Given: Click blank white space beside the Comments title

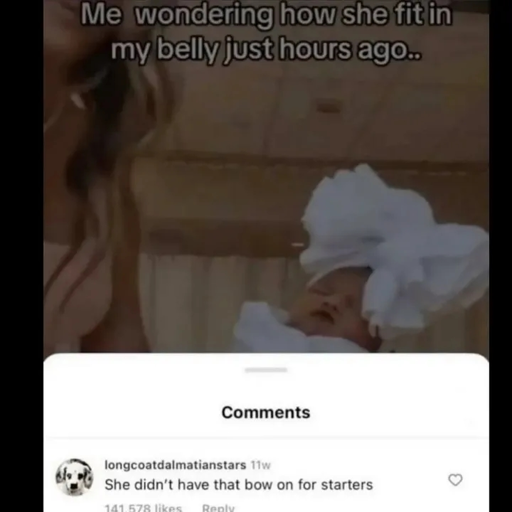Looking at the screenshot, I should tap(383, 412).
